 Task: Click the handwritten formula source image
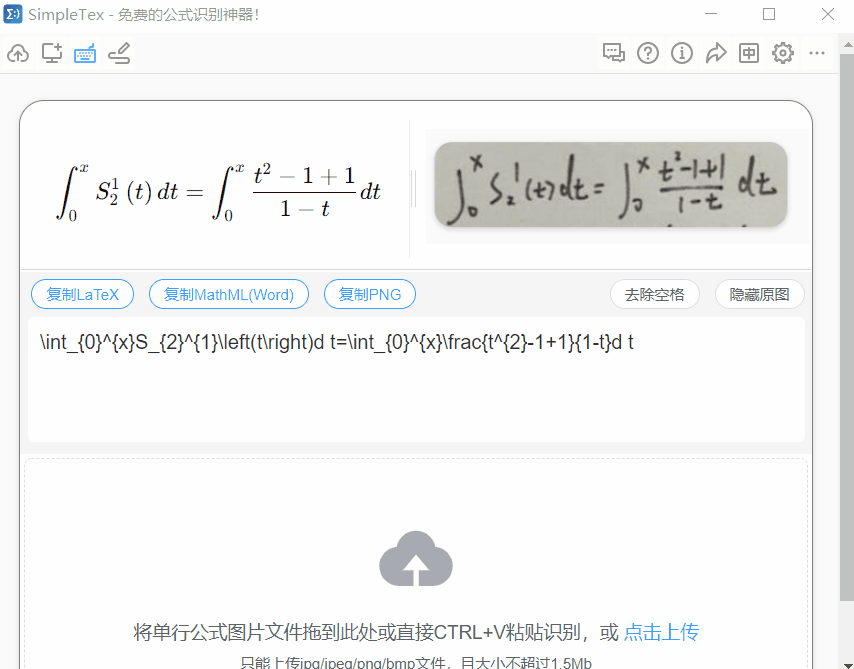point(611,184)
